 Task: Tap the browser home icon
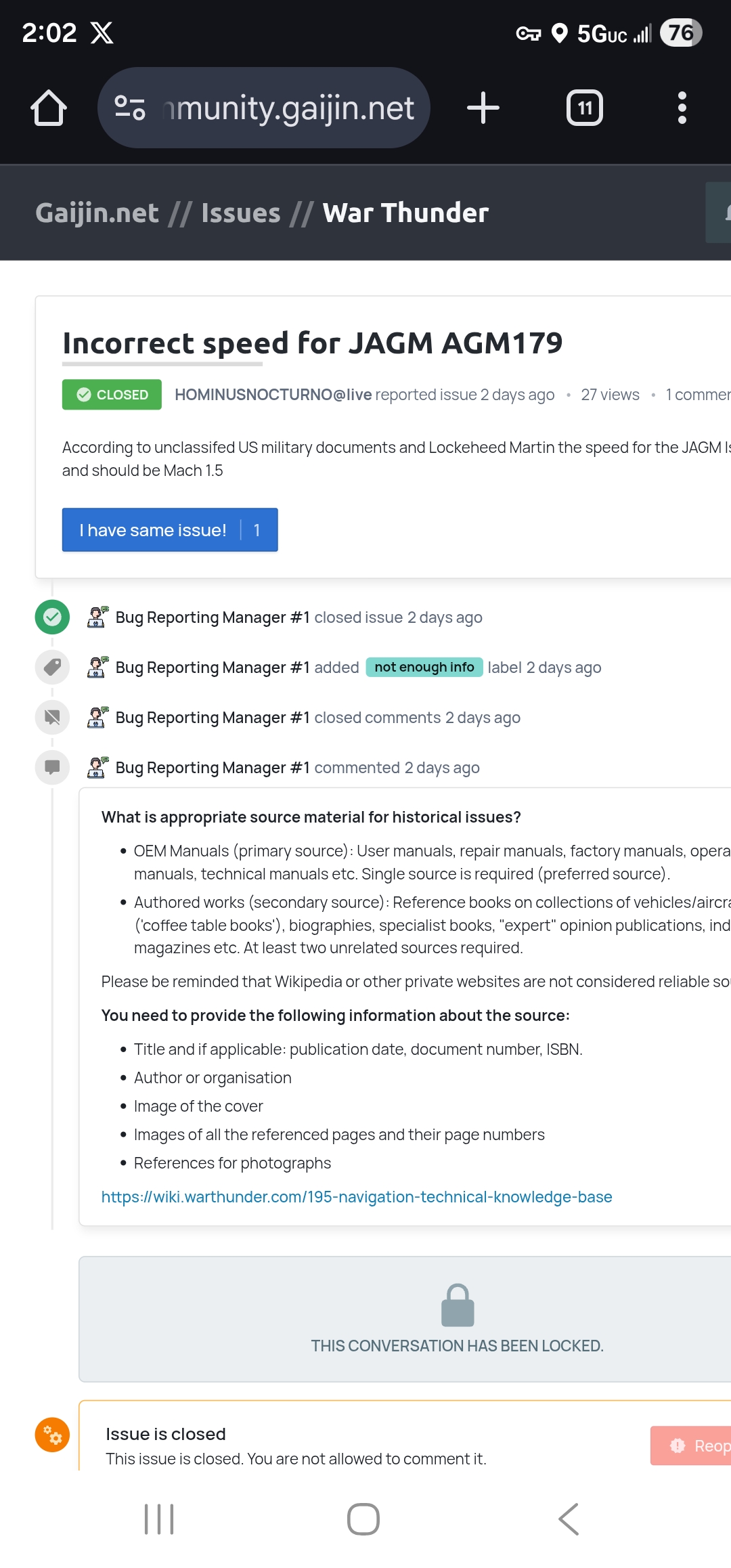49,108
